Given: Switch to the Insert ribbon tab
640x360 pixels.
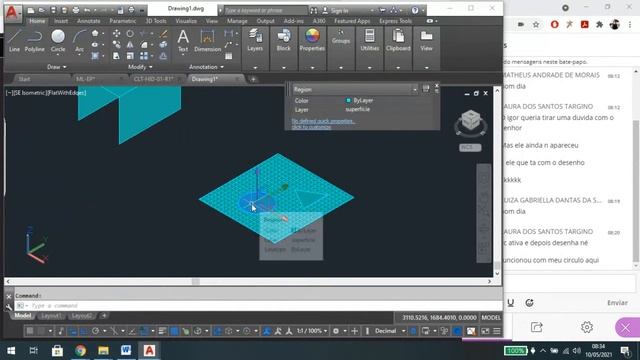Looking at the screenshot, I should [61, 21].
